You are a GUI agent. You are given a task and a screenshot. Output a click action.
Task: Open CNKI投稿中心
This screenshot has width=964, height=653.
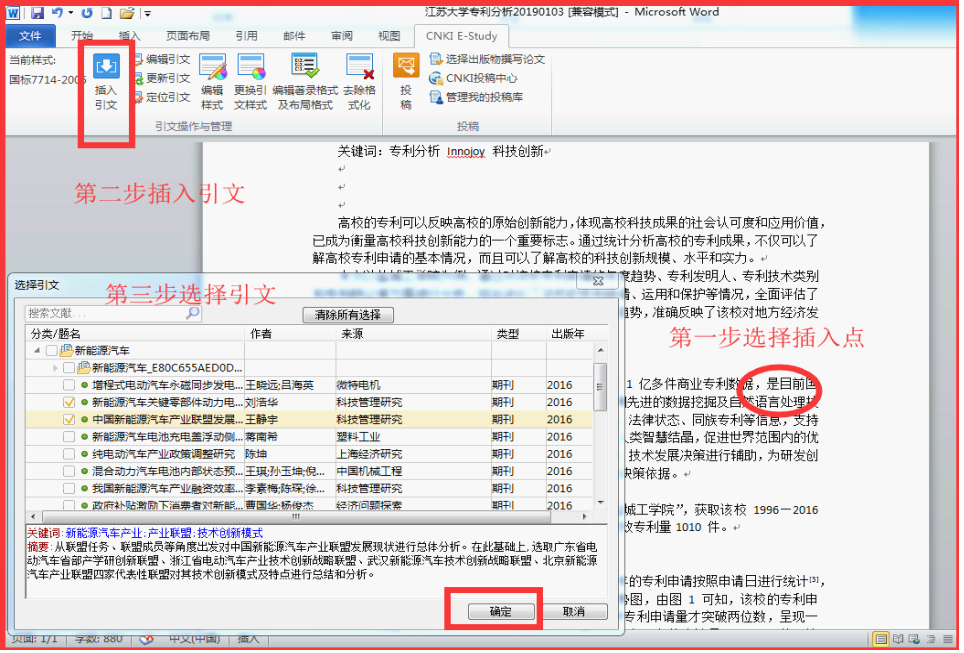(473, 79)
